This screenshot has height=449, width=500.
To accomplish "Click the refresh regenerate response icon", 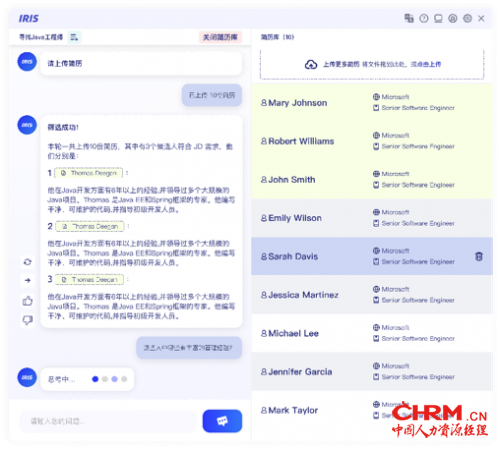I will pyautogui.click(x=28, y=262).
